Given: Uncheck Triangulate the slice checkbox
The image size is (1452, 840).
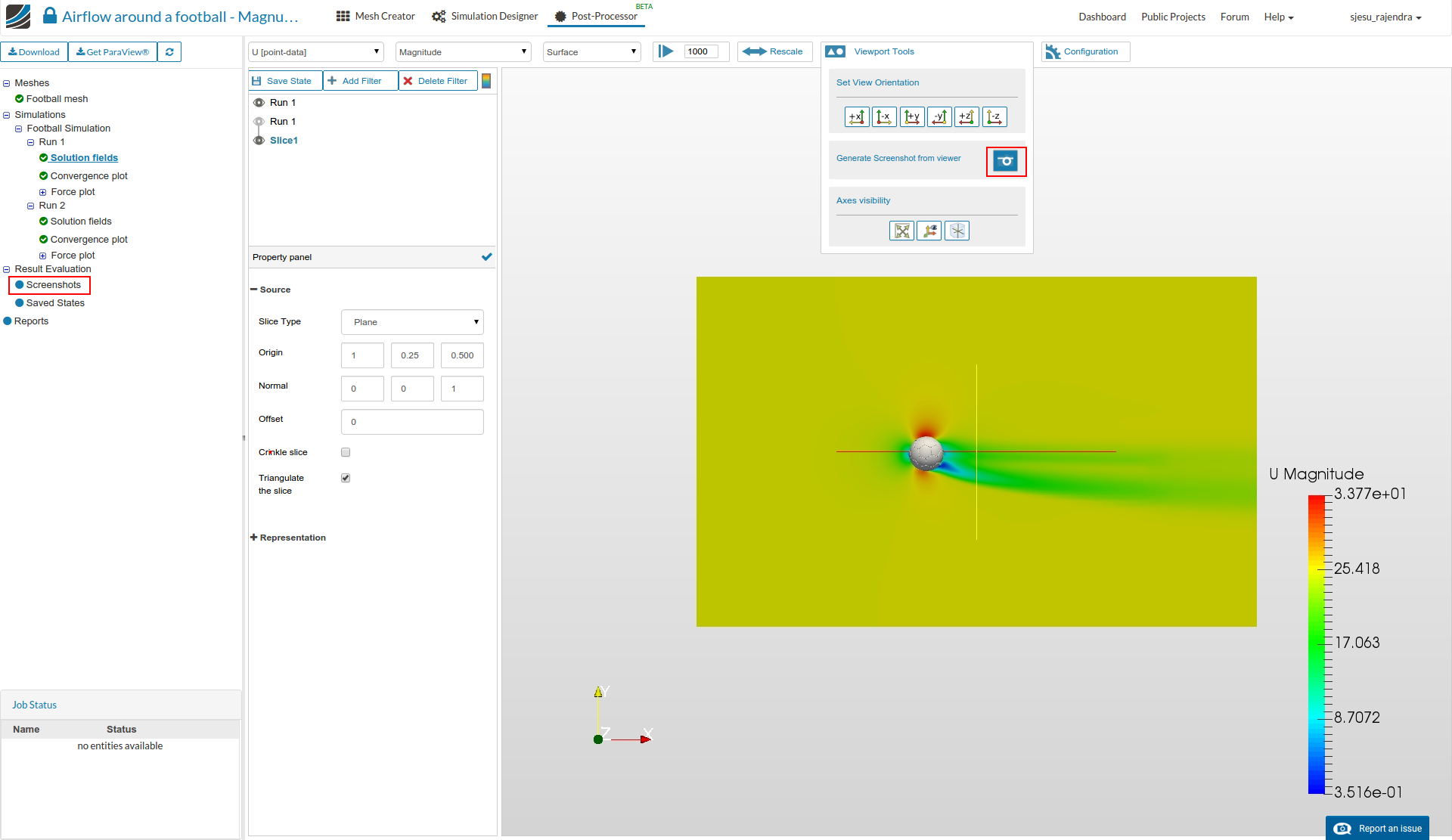Looking at the screenshot, I should click(346, 478).
